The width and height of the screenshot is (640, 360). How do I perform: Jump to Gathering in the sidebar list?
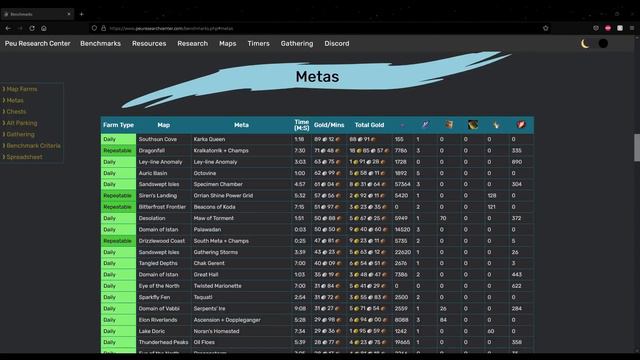(20, 134)
